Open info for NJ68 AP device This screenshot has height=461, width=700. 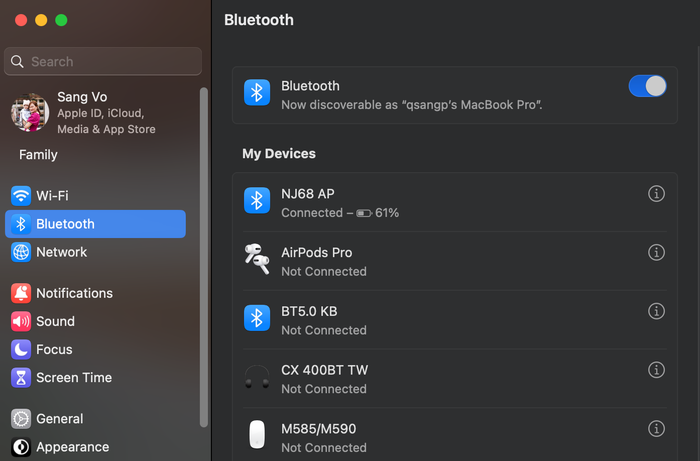point(656,194)
